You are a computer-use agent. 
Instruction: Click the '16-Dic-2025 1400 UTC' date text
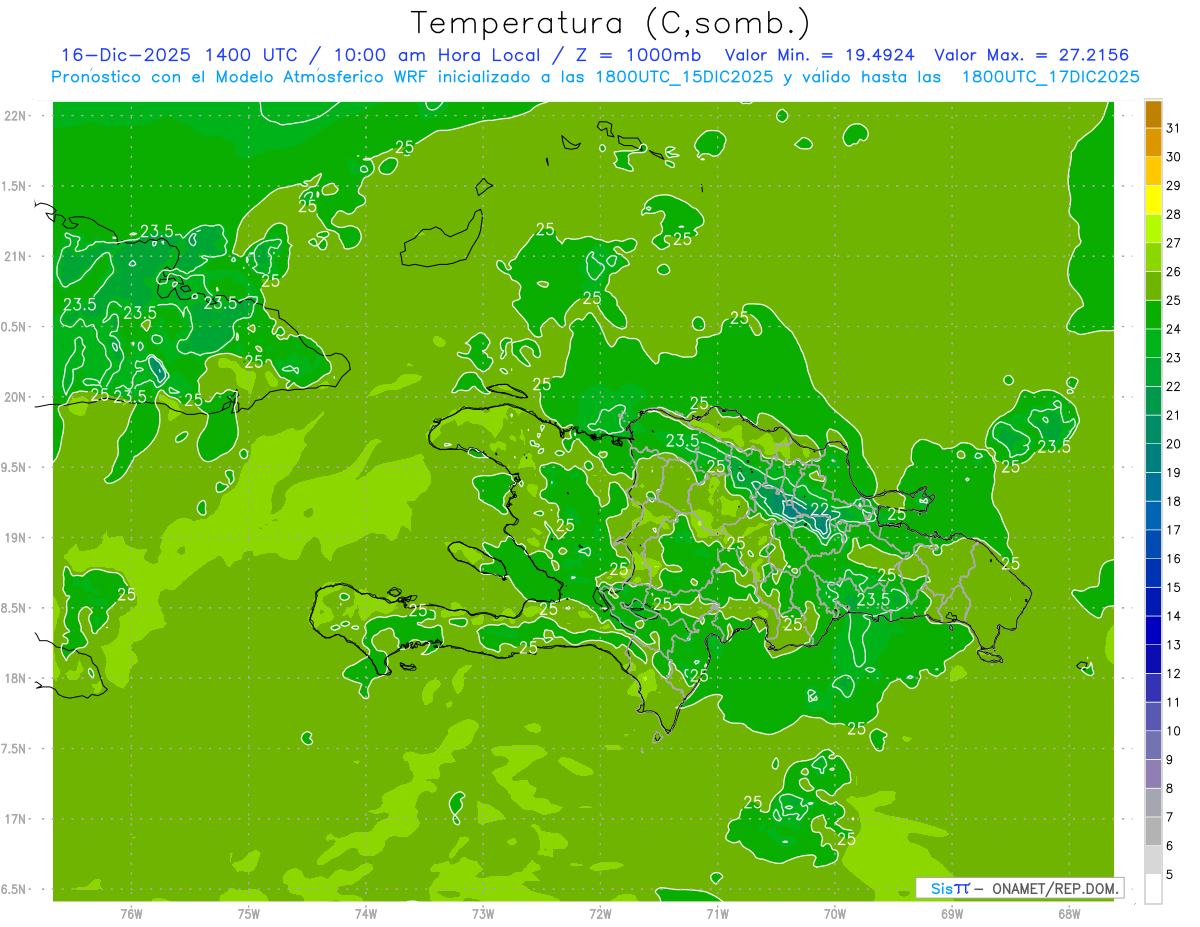[x=179, y=55]
